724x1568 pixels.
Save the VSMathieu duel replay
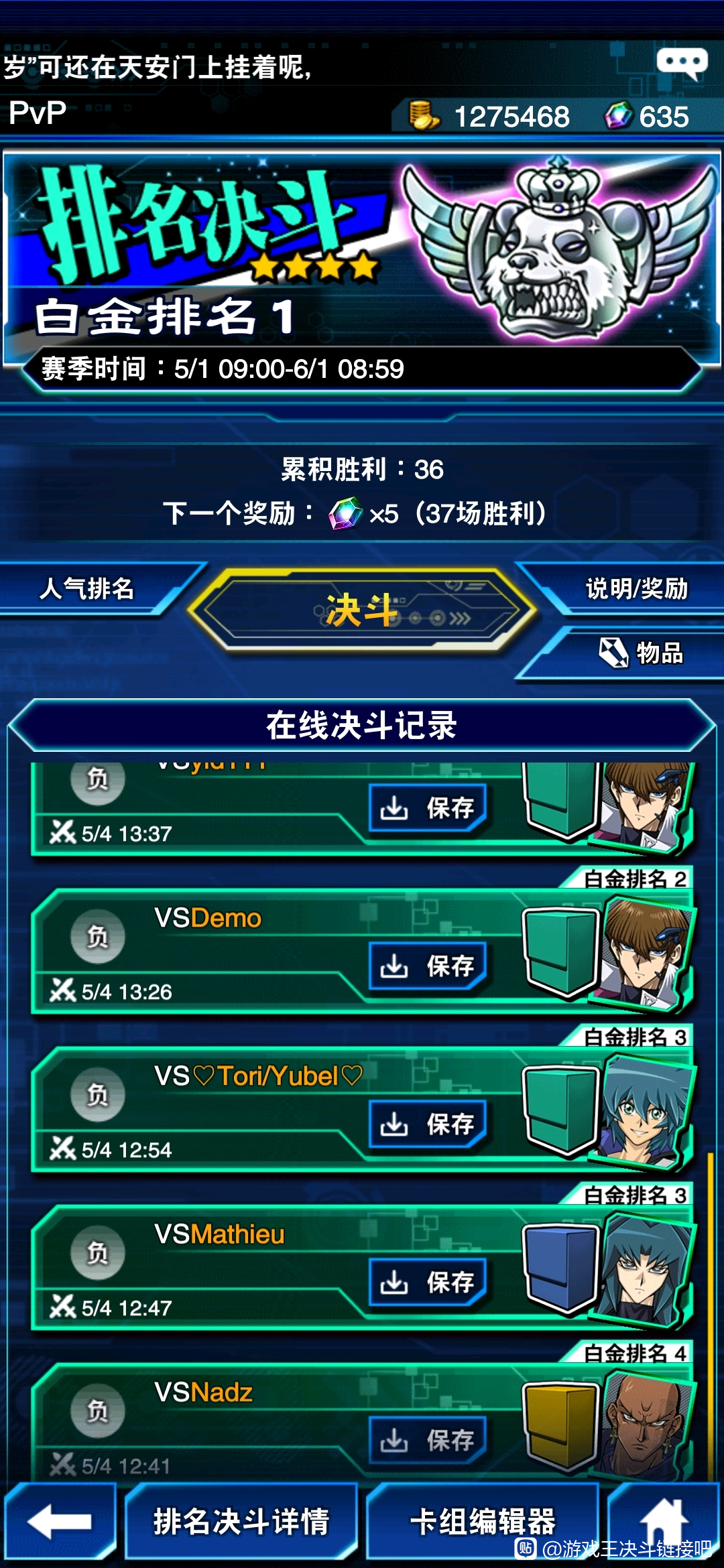428,1282
